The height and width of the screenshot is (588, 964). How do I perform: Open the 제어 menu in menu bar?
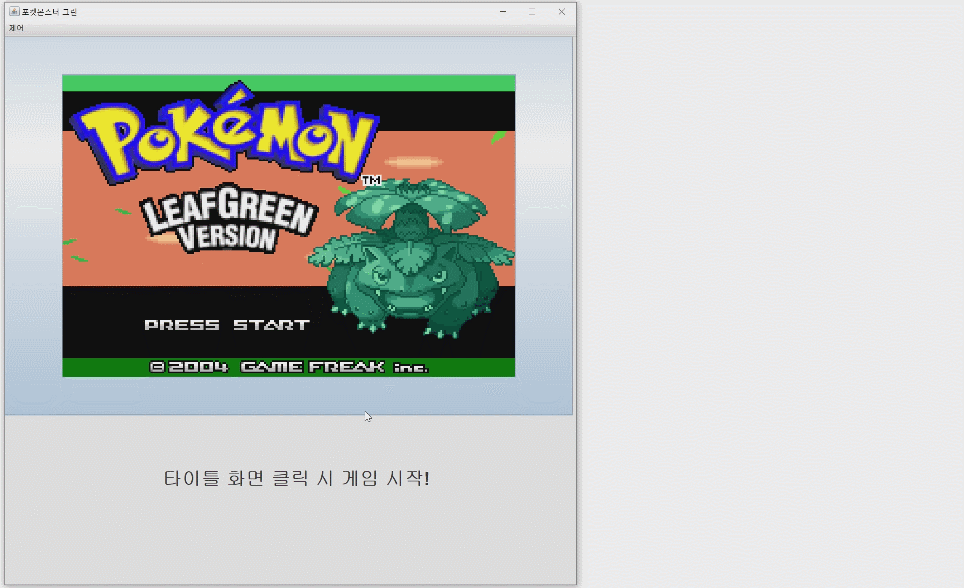(16, 28)
